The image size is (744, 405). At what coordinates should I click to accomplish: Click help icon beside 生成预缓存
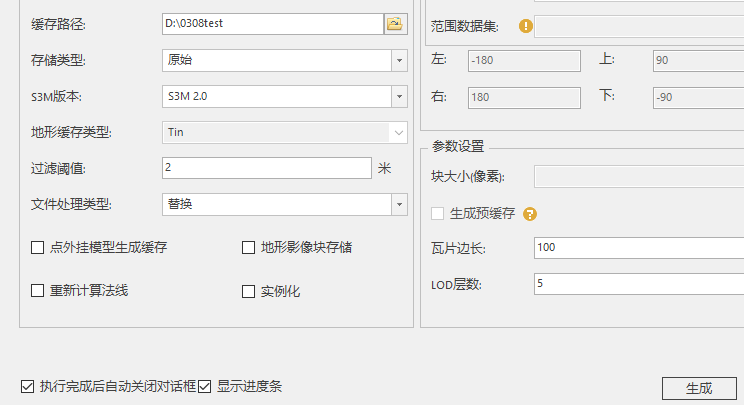(530, 214)
